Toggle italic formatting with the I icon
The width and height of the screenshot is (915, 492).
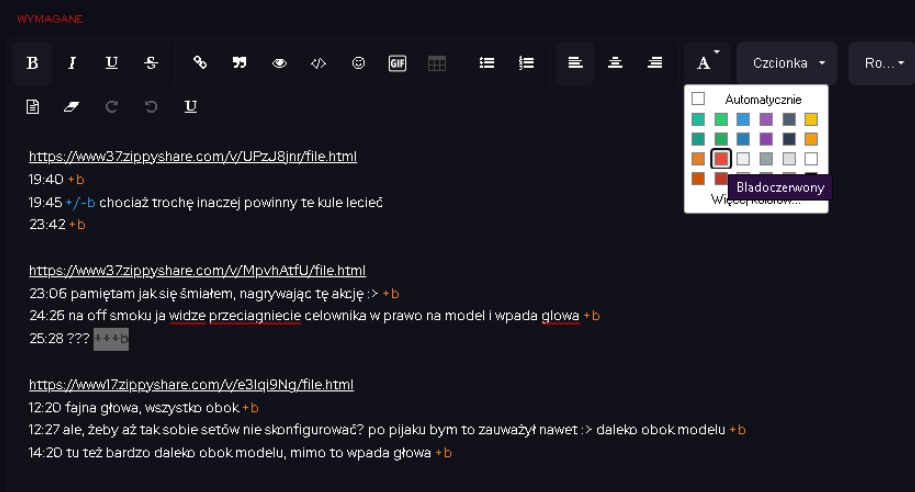(x=72, y=63)
